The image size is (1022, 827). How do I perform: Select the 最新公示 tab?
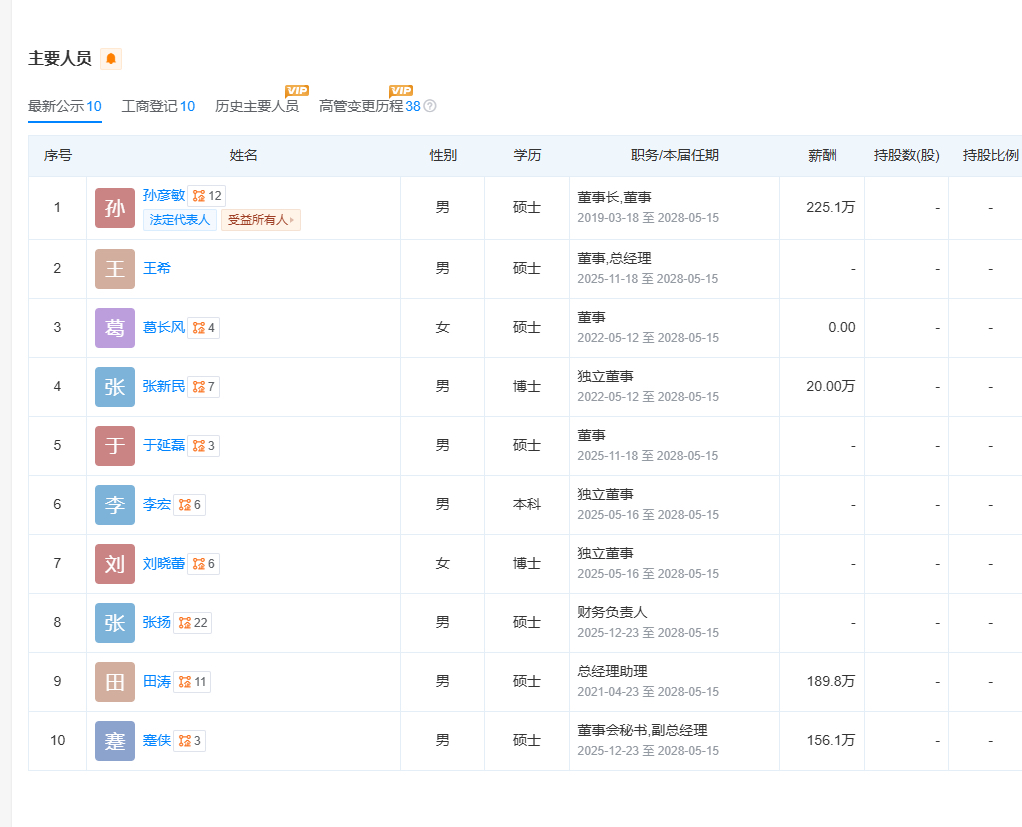click(x=64, y=106)
